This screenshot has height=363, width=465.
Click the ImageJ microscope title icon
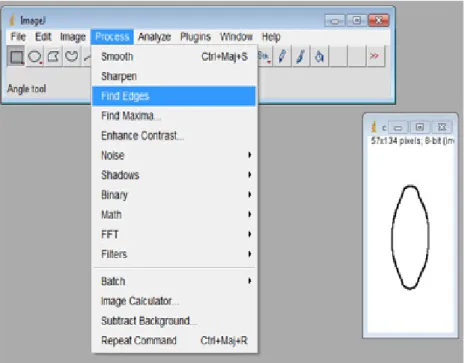[12, 20]
